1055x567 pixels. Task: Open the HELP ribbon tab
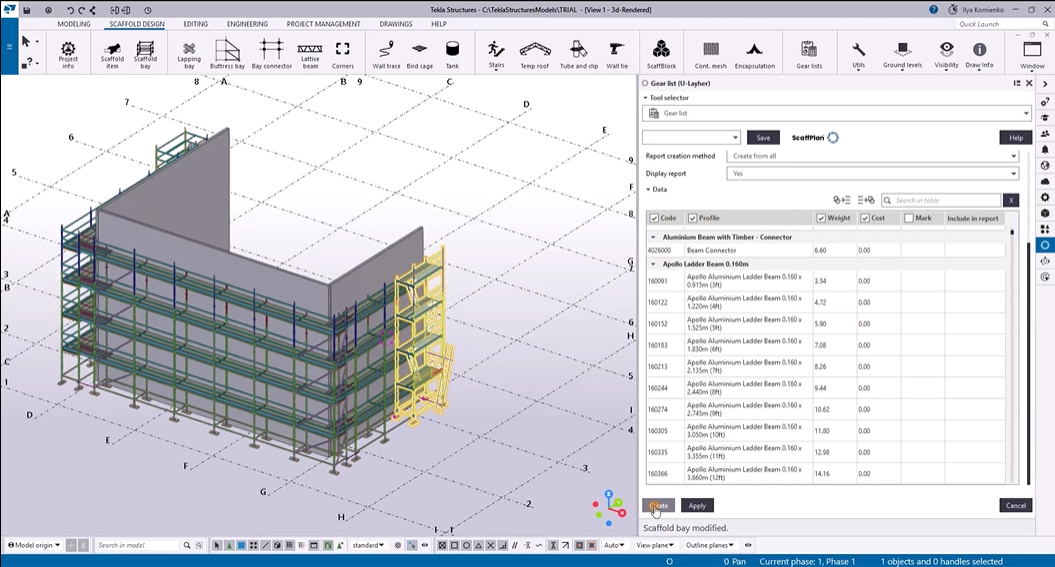439,24
